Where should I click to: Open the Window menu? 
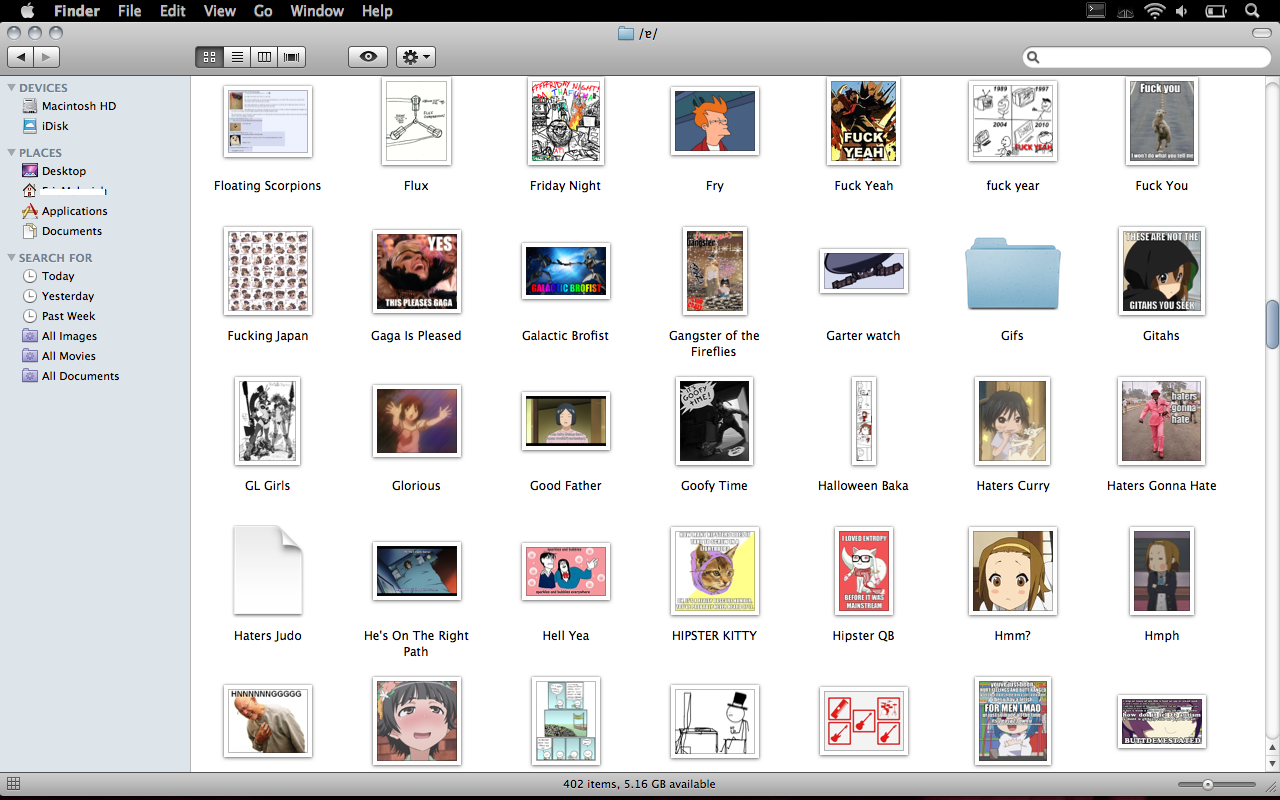316,11
